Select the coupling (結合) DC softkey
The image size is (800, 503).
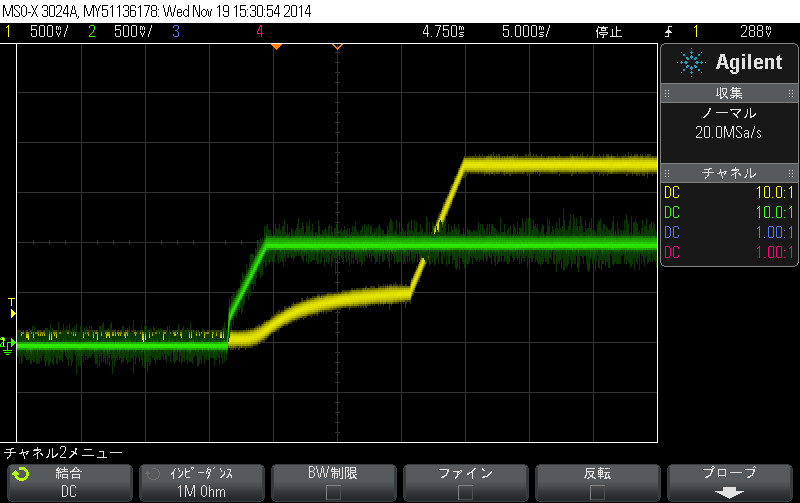coord(70,482)
